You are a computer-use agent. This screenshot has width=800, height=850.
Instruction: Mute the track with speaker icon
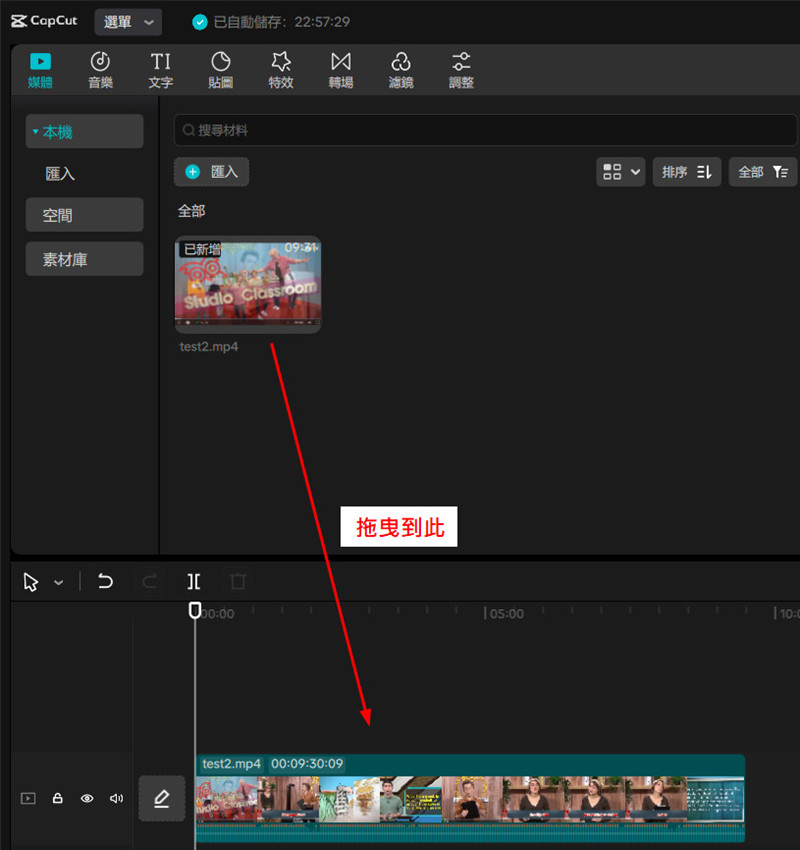[116, 798]
